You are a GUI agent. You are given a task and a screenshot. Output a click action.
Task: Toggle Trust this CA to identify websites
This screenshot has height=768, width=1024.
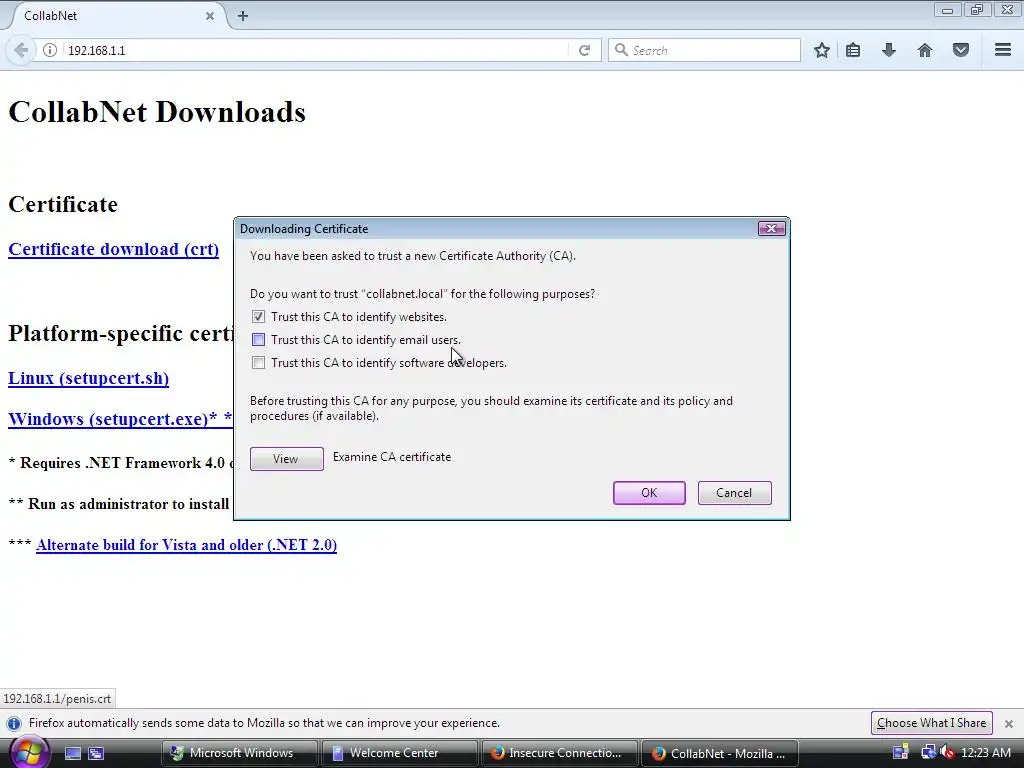(x=259, y=317)
